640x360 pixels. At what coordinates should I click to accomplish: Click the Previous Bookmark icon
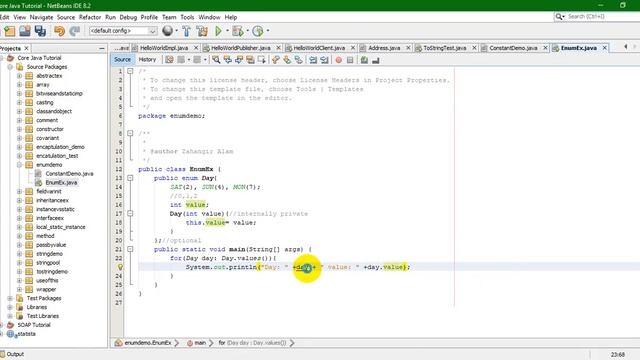click(276, 60)
